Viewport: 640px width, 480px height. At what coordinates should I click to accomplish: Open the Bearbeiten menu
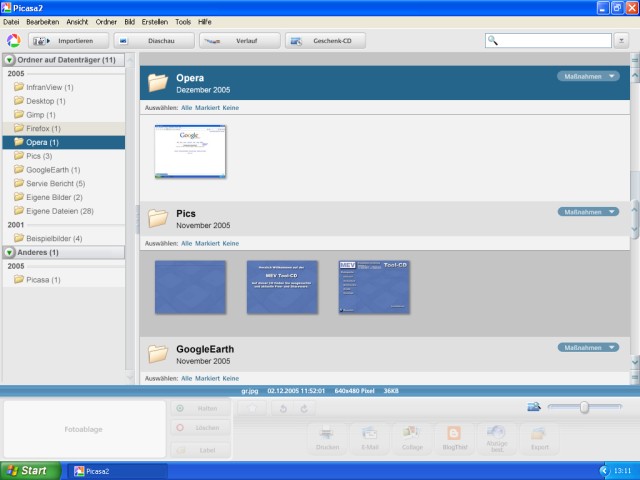coord(42,22)
